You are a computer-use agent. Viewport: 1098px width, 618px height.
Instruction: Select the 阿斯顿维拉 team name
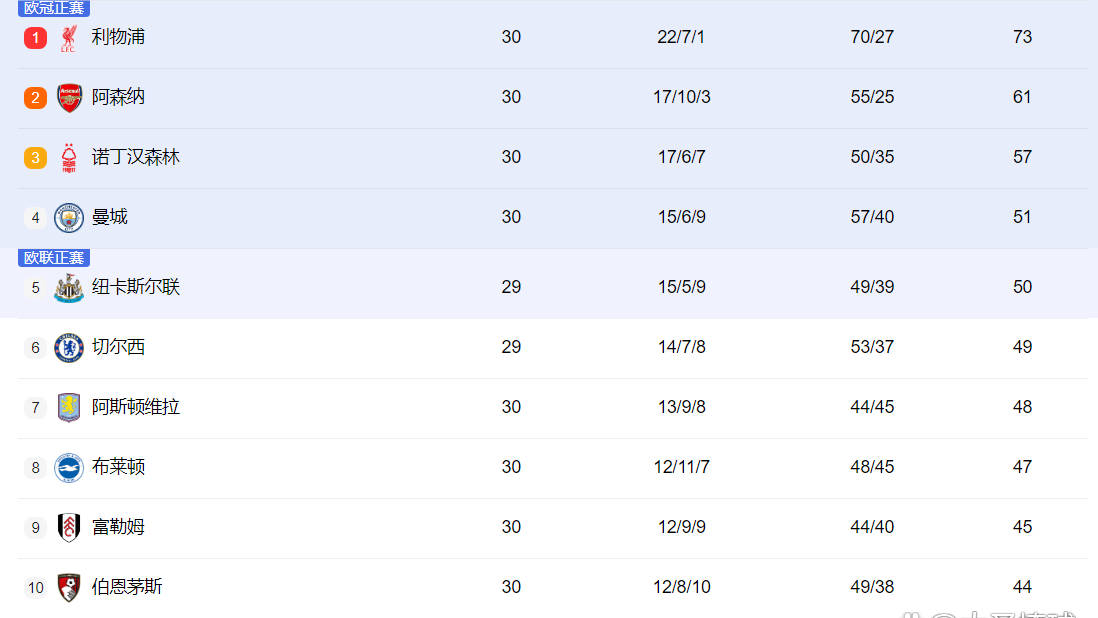point(136,407)
